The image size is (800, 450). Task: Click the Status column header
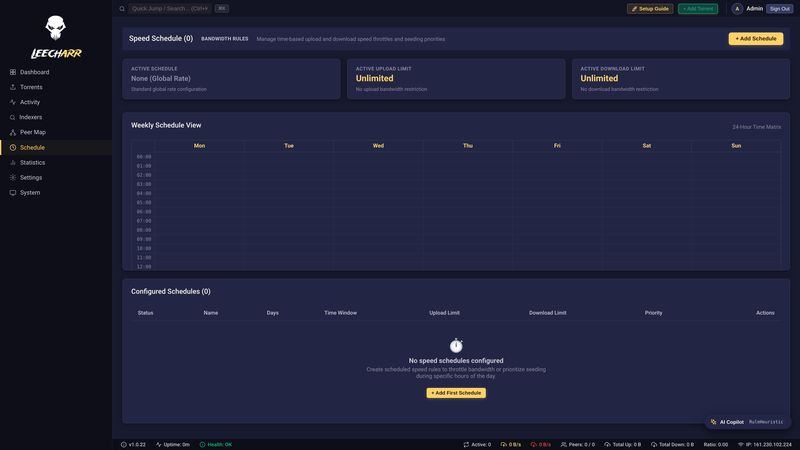pos(145,313)
